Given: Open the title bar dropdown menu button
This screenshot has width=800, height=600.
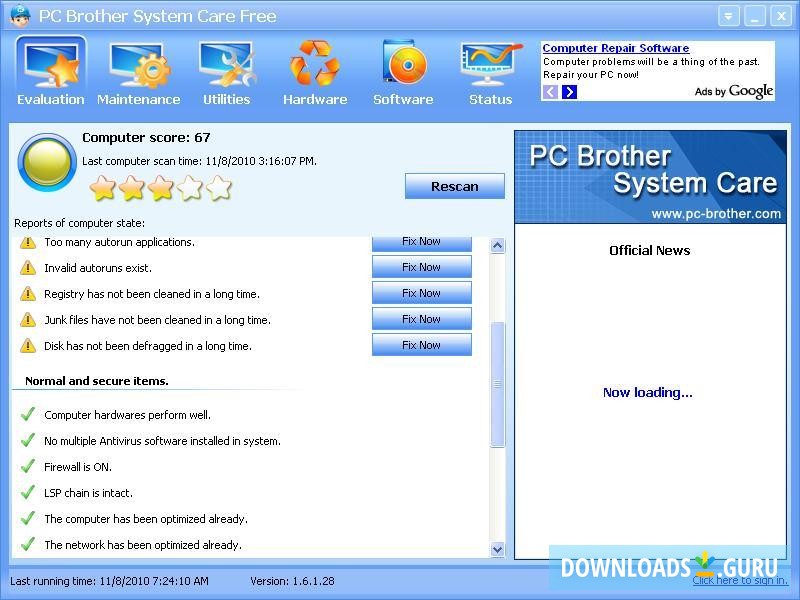Looking at the screenshot, I should [729, 16].
